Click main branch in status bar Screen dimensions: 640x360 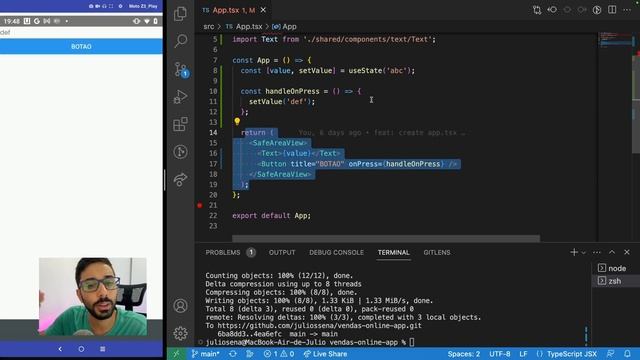[x=206, y=354]
